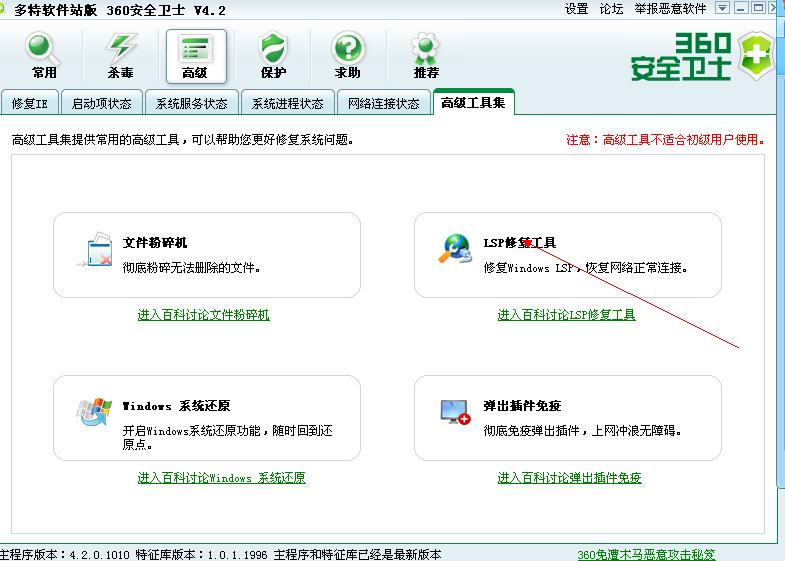This screenshot has height=561, width=785.
Task: Open 论坛 in the title bar
Action: [611, 9]
